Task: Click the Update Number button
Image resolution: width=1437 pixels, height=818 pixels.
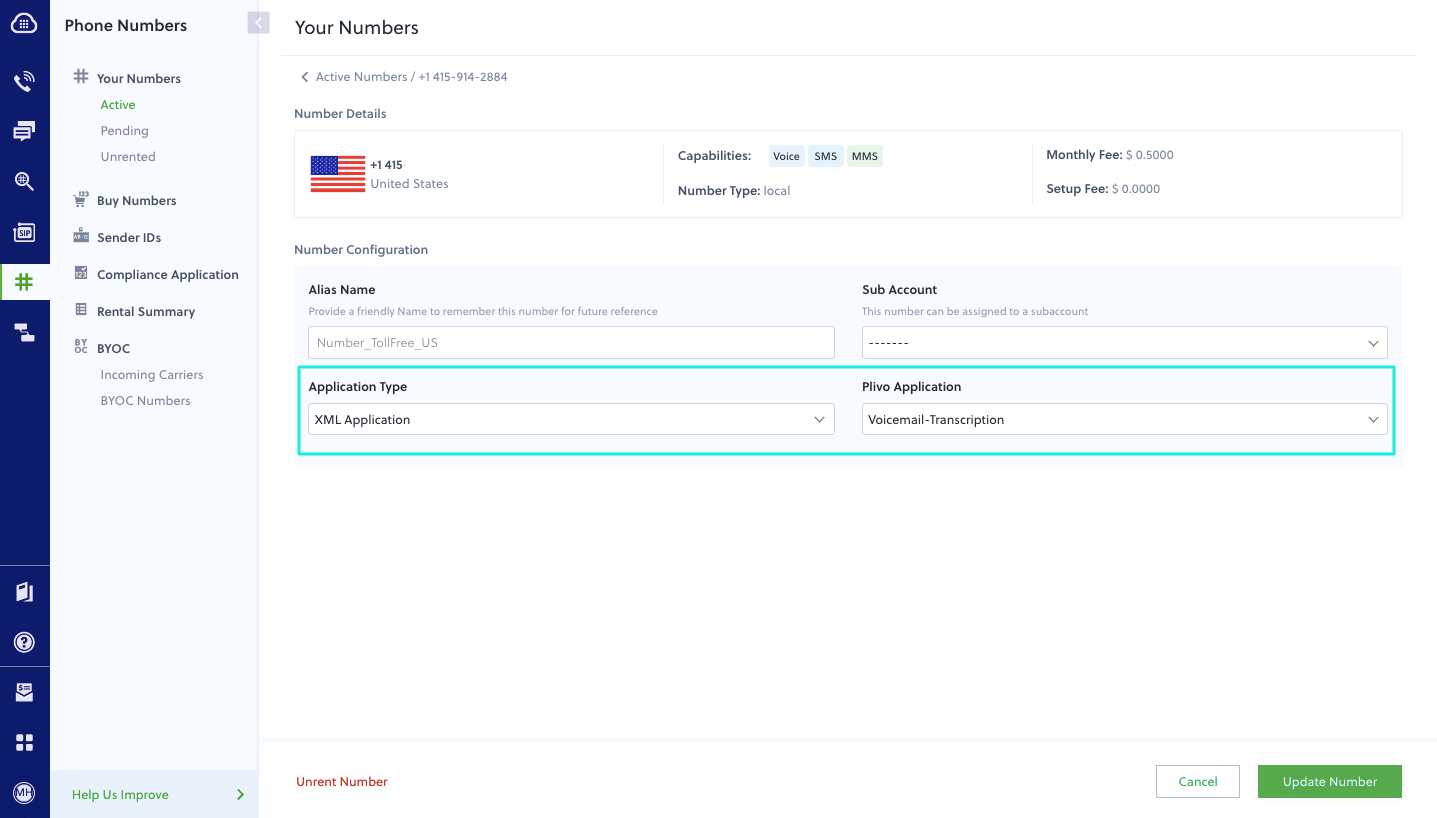Action: click(1329, 781)
